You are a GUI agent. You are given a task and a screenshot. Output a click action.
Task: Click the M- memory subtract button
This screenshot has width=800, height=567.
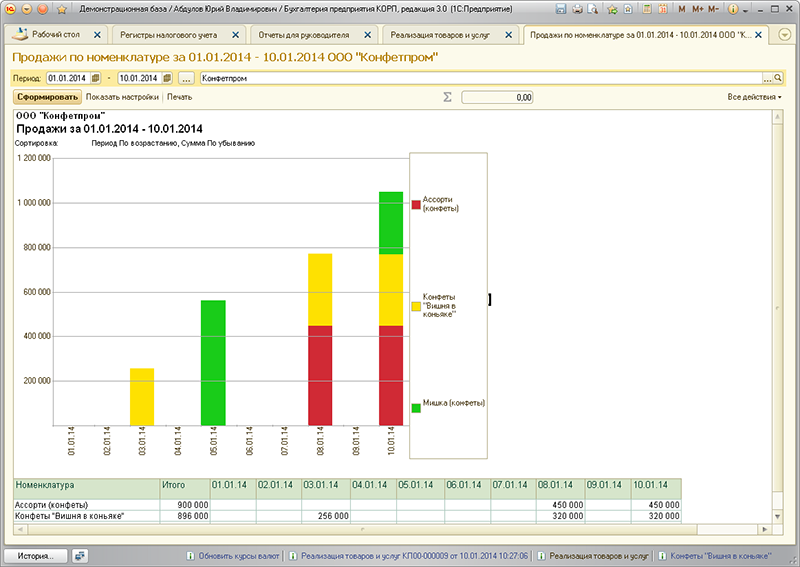[713, 9]
